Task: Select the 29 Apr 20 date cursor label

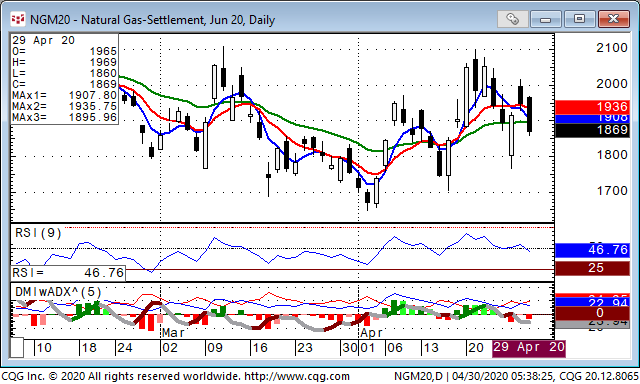Action: (529, 348)
